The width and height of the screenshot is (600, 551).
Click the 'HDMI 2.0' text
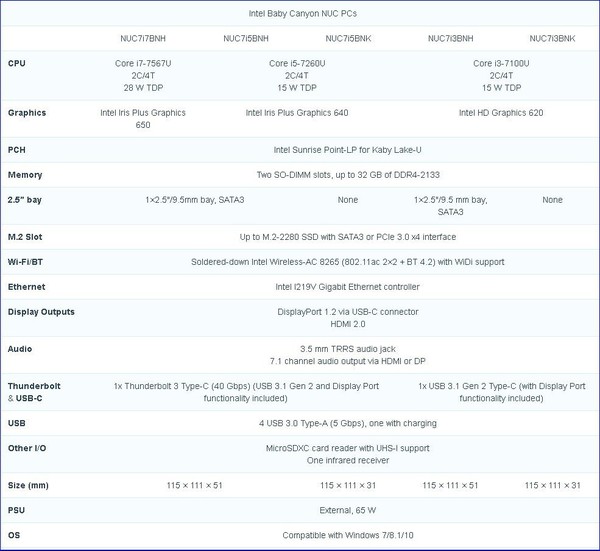click(348, 324)
